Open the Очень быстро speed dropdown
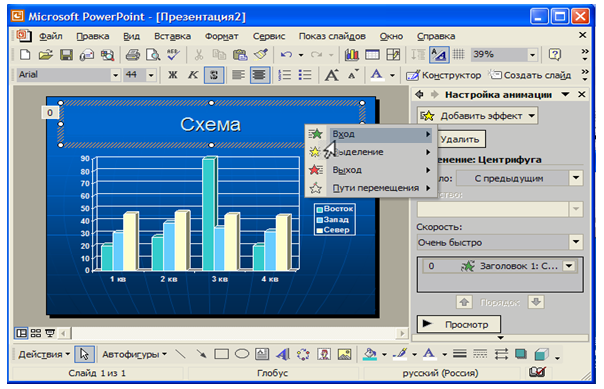Screen dimensions: 604x389 tap(576, 242)
